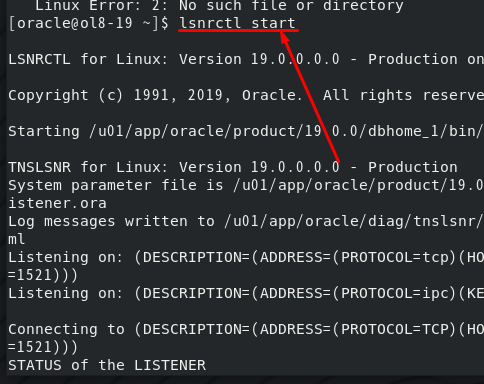Click the 'Linux Error: 2: No such file' line
The width and height of the screenshot is (484, 384).
pyautogui.click(x=219, y=5)
